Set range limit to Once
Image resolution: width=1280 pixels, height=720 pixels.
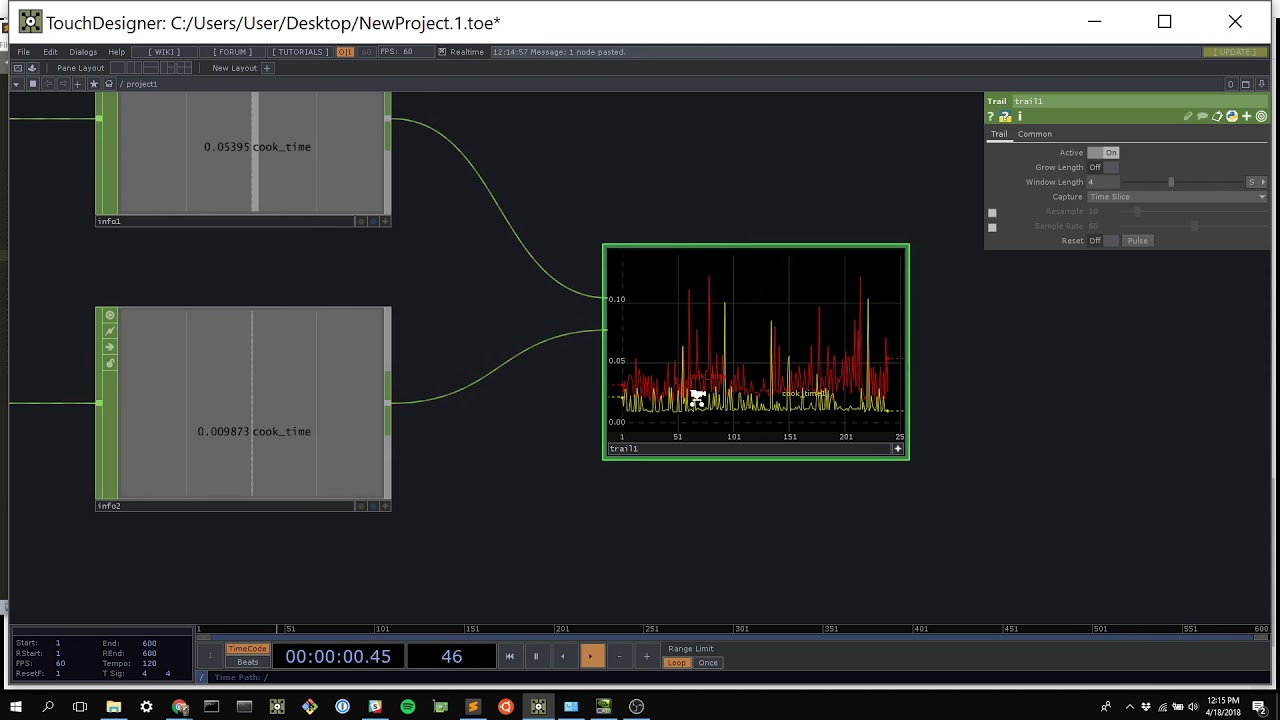tap(708, 663)
